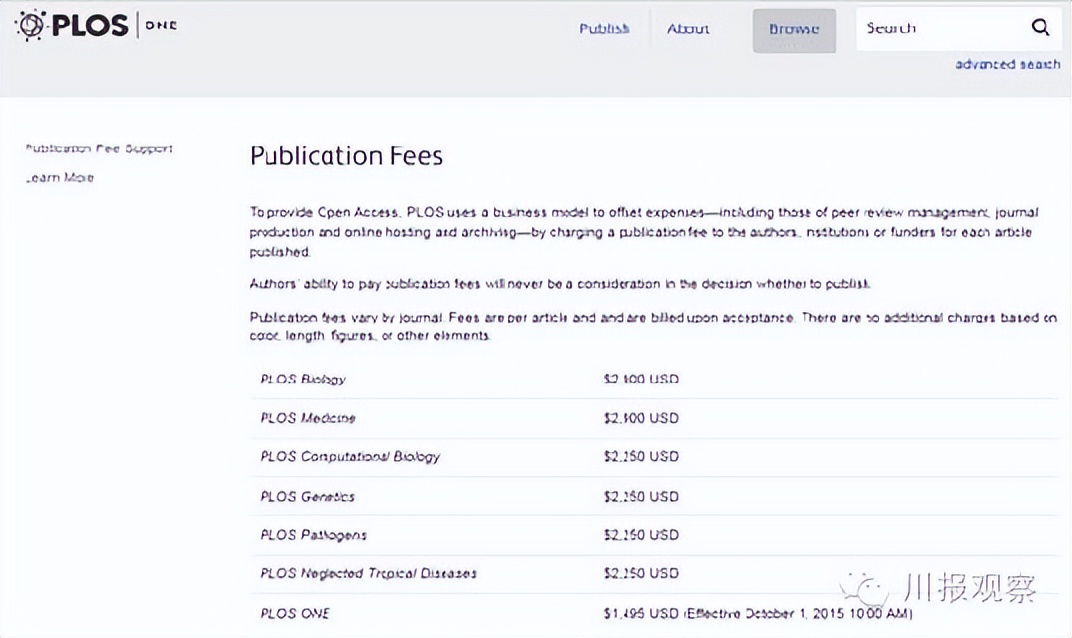Open the About menu
1072x638 pixels.
pyautogui.click(x=688, y=29)
